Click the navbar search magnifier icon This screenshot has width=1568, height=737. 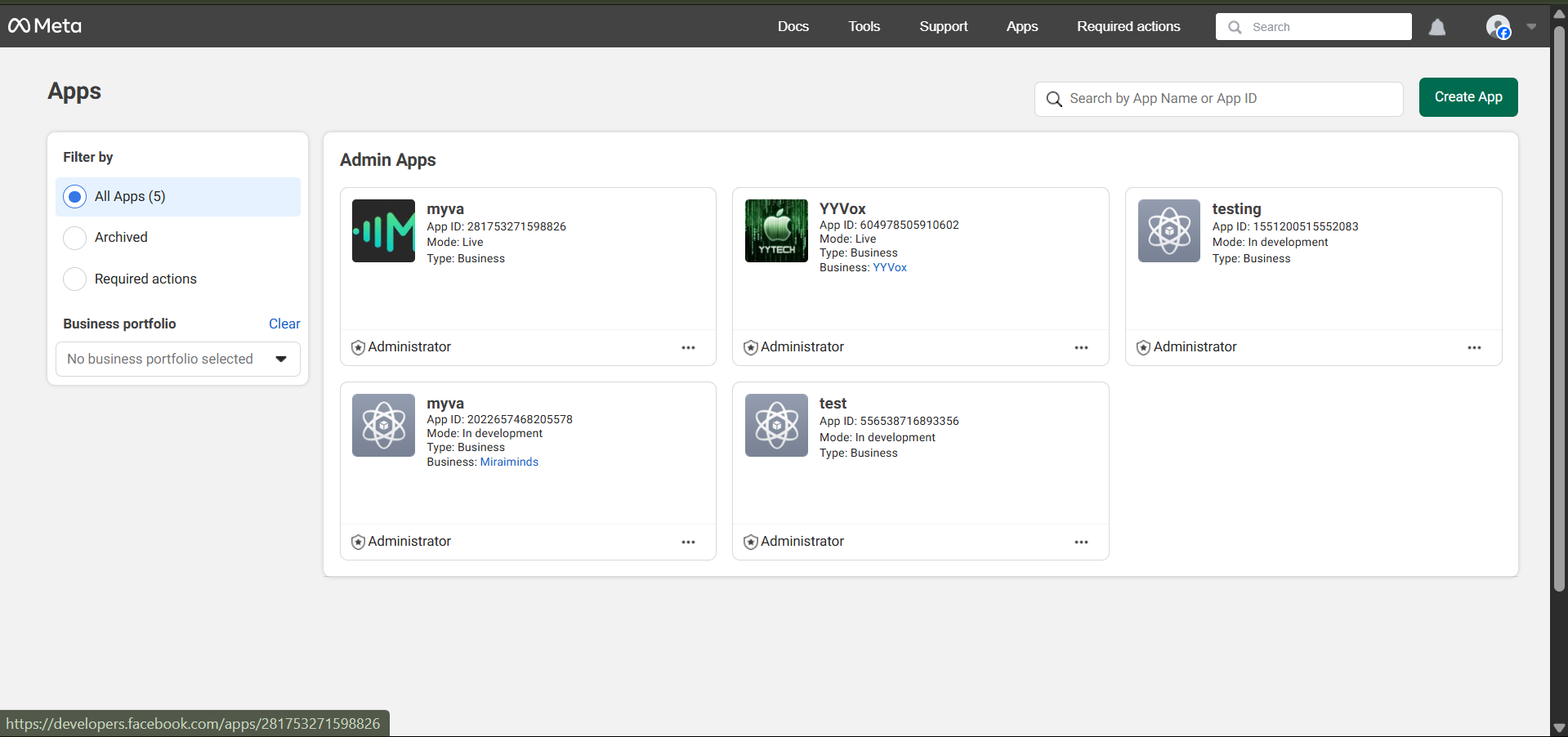1234,26
